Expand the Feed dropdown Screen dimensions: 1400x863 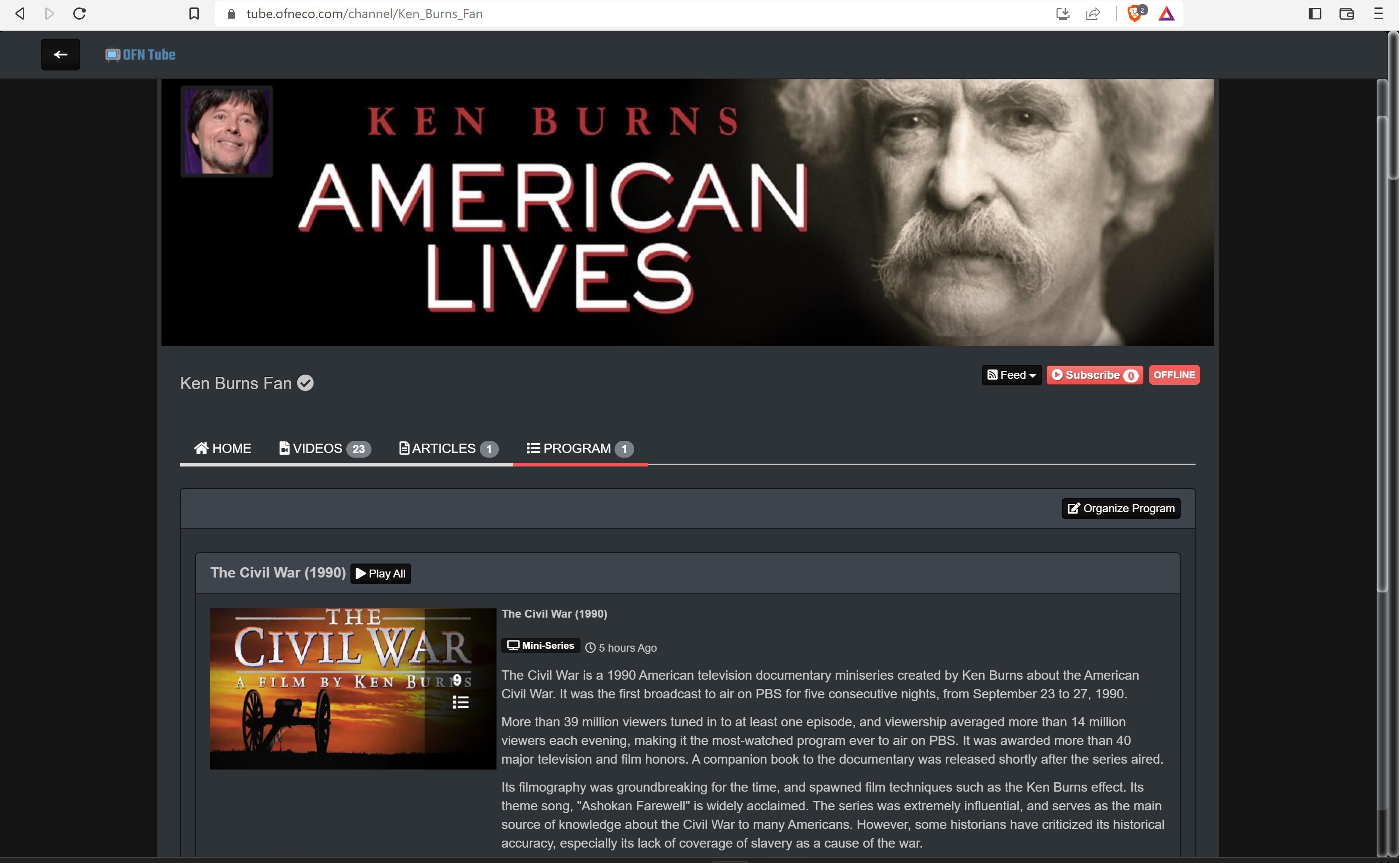1011,375
